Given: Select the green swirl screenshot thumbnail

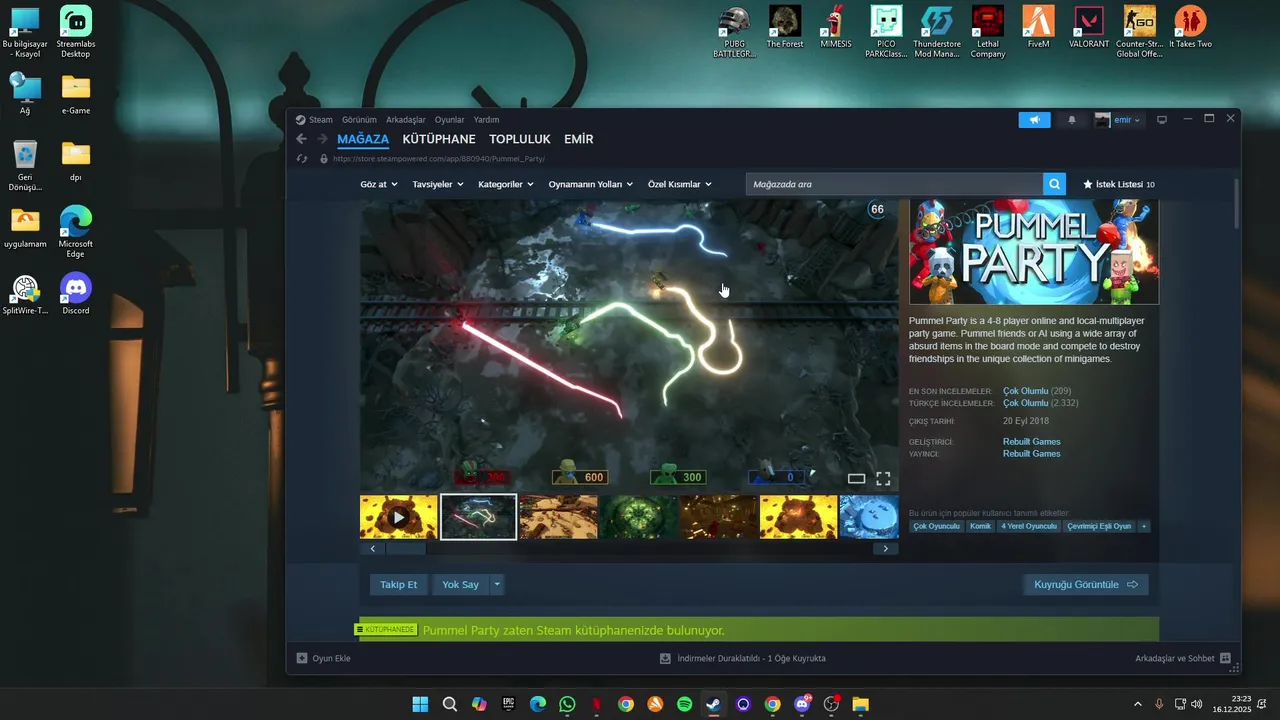Looking at the screenshot, I should pos(639,517).
